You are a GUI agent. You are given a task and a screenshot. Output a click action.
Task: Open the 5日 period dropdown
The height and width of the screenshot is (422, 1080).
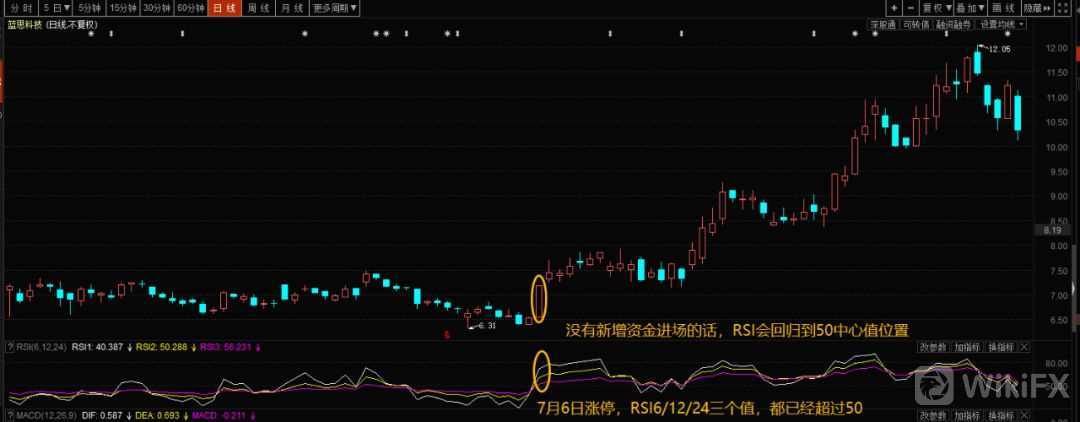pyautogui.click(x=55, y=8)
